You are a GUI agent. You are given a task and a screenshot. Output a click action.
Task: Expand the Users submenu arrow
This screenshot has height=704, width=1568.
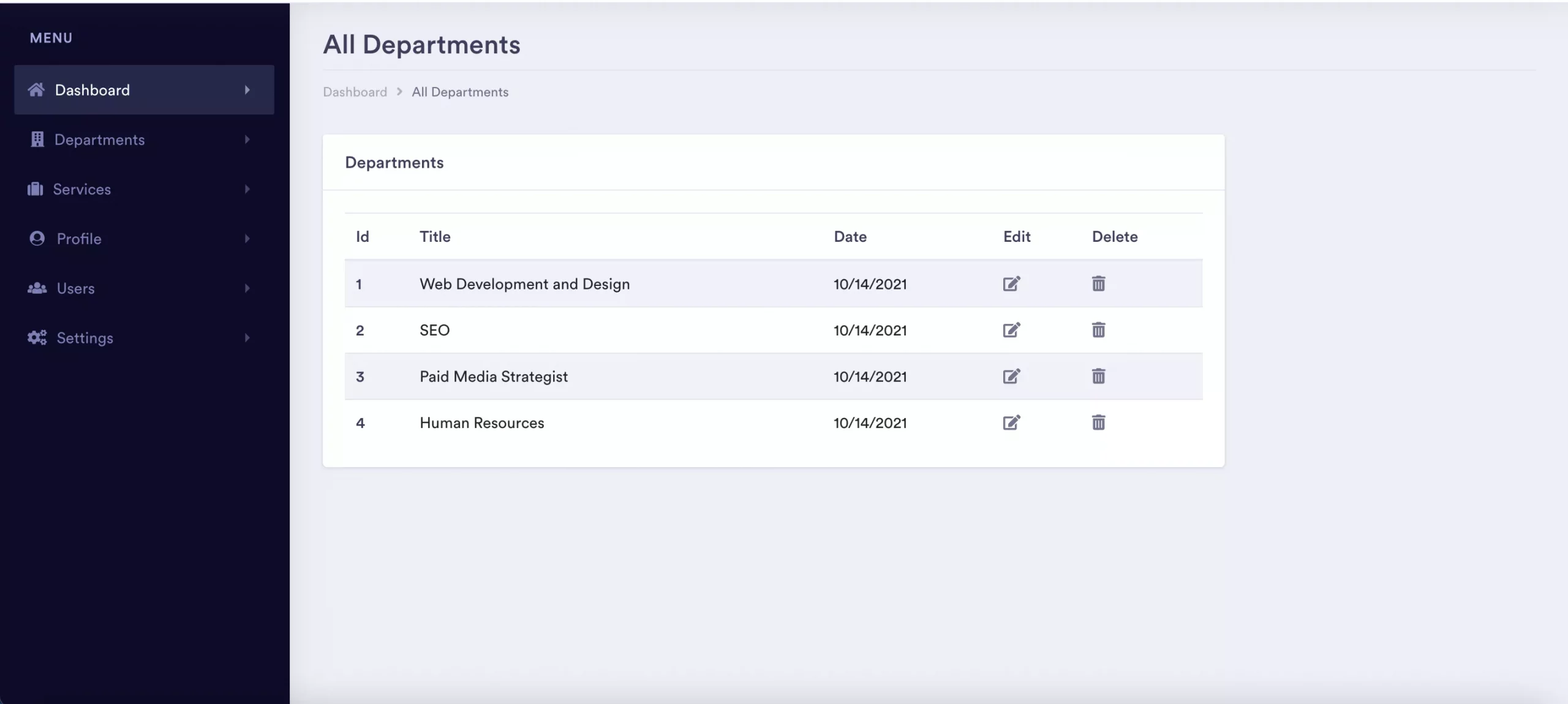pos(247,288)
